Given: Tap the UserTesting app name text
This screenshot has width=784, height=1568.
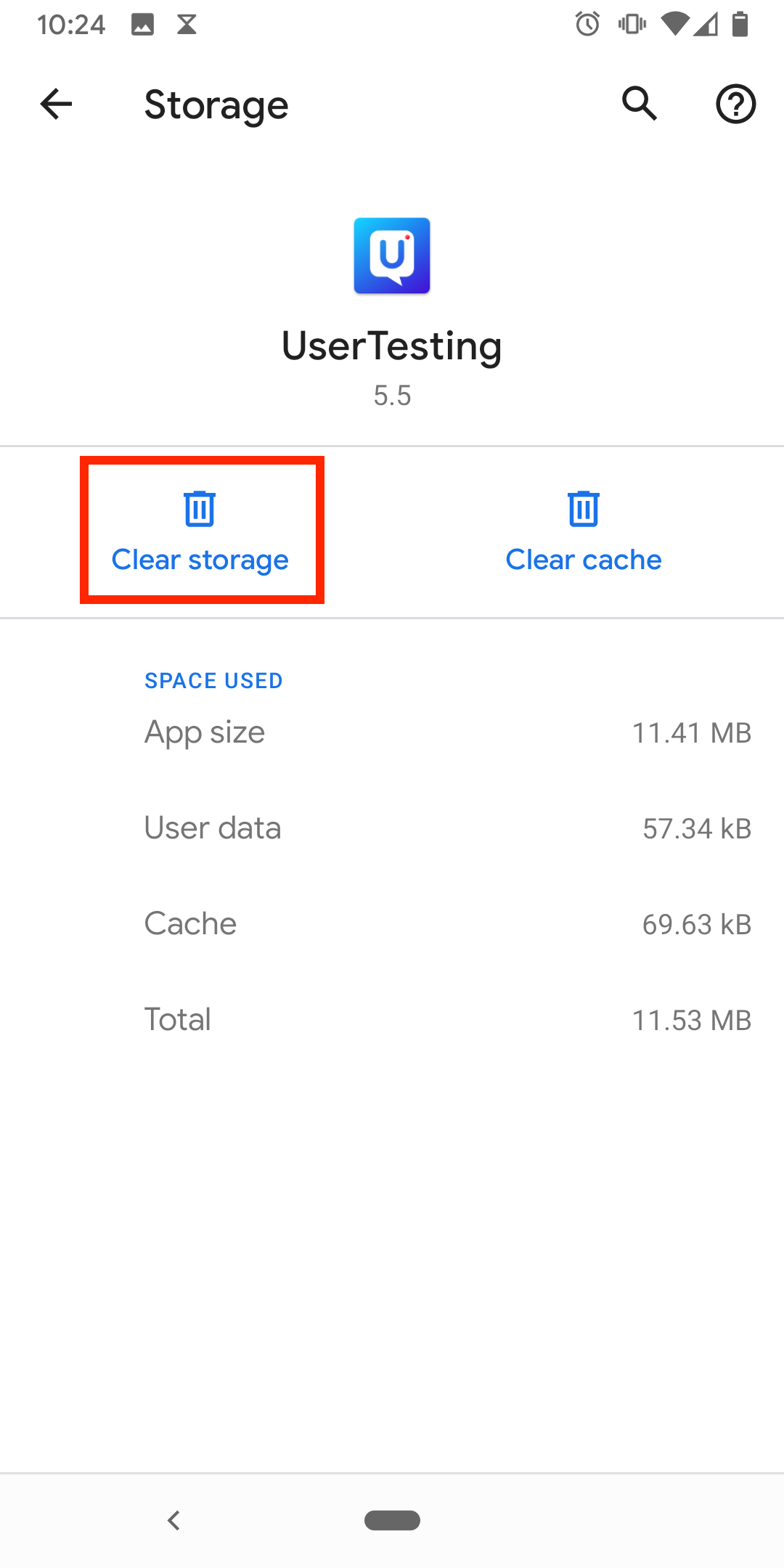Looking at the screenshot, I should (392, 346).
